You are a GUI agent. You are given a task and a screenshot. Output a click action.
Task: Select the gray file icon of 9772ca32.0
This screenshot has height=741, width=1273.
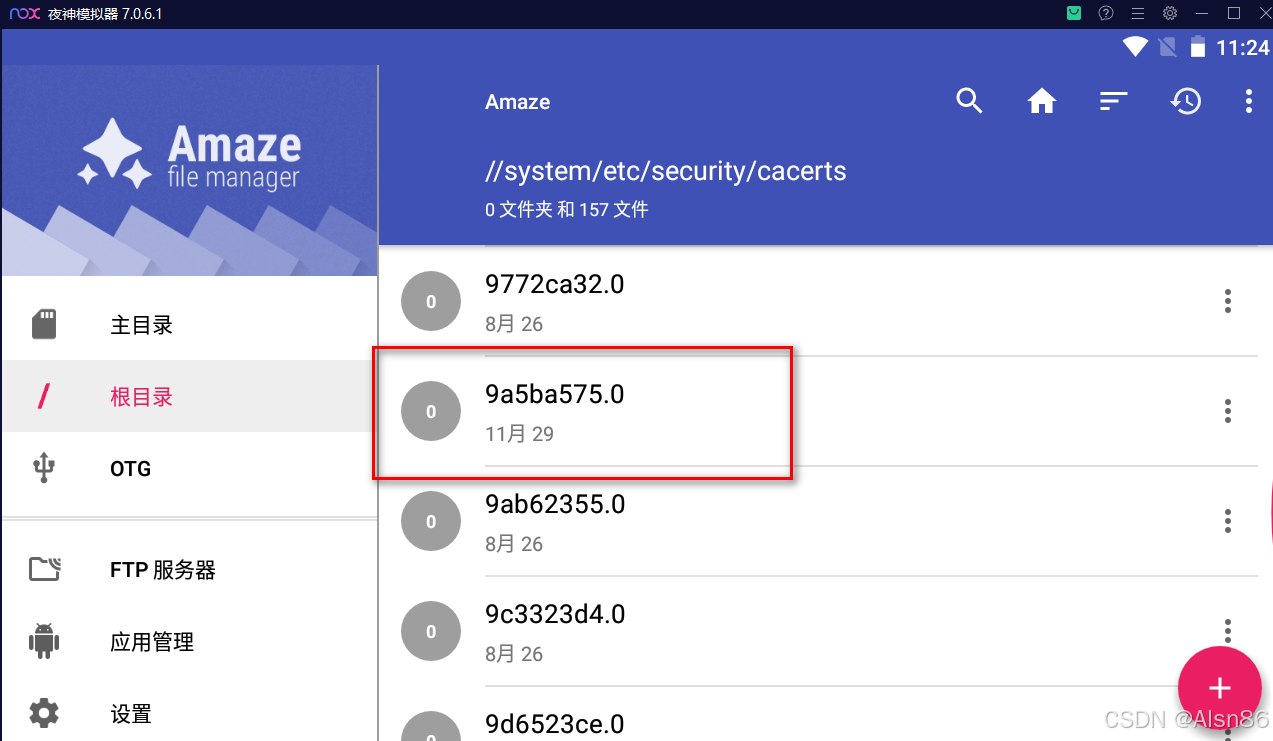[x=431, y=301]
